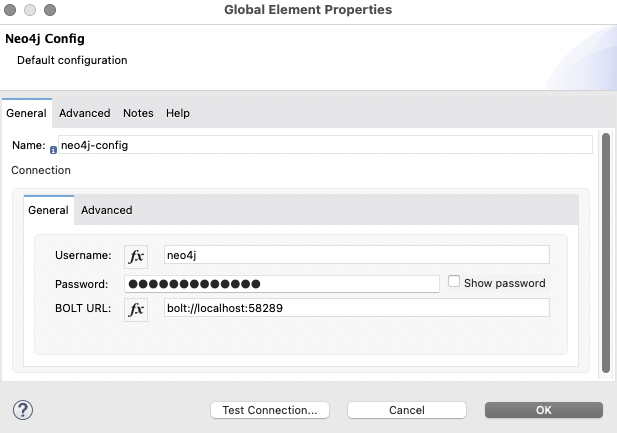Viewport: 617px width, 433px height.
Task: Click the BOLT URL label
Action: coord(83,308)
